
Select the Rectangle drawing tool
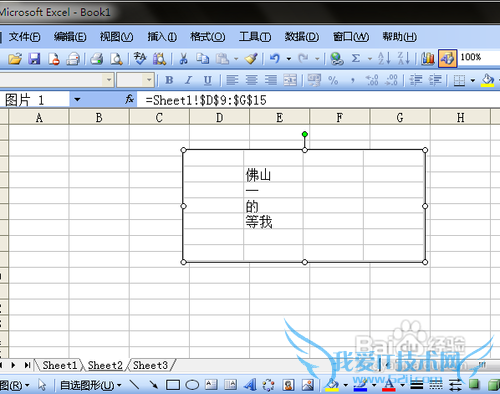(173, 385)
